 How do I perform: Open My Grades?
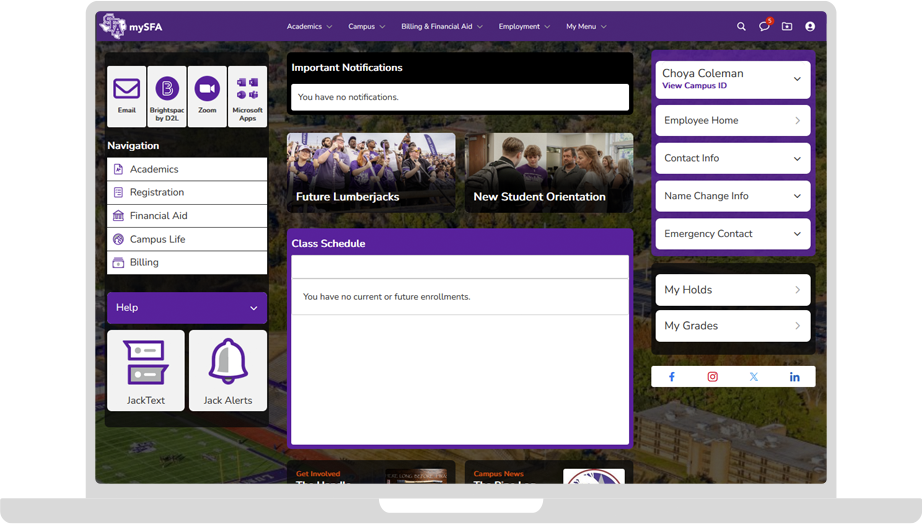732,326
